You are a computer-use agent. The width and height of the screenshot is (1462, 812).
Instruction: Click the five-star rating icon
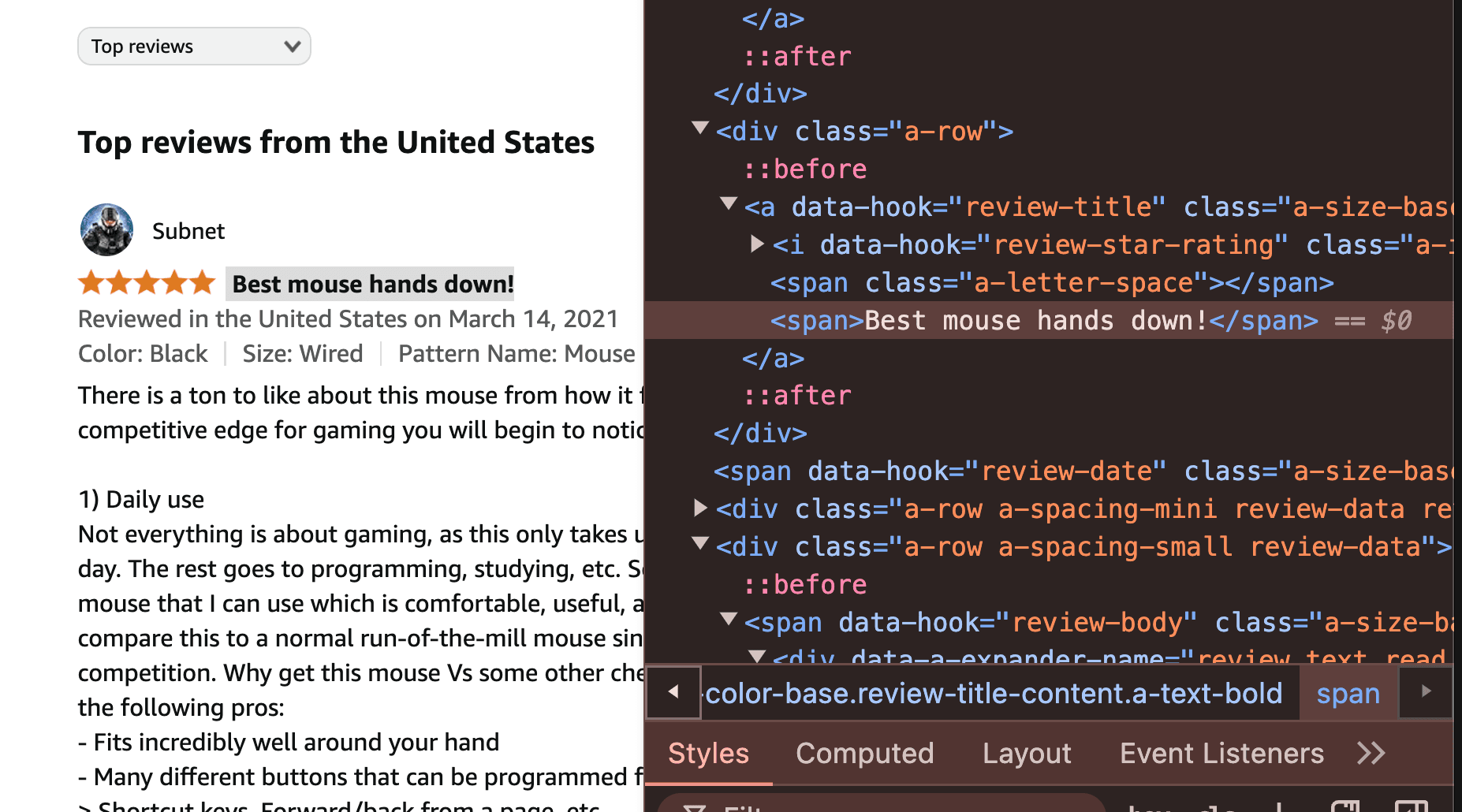147,283
